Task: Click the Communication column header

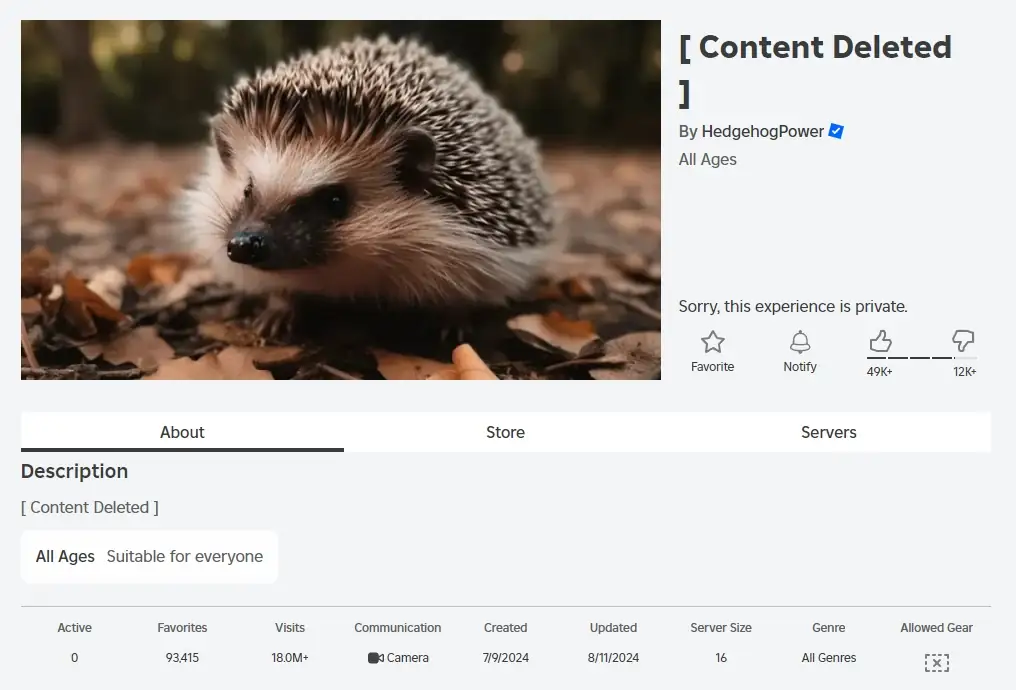Action: 397,628
